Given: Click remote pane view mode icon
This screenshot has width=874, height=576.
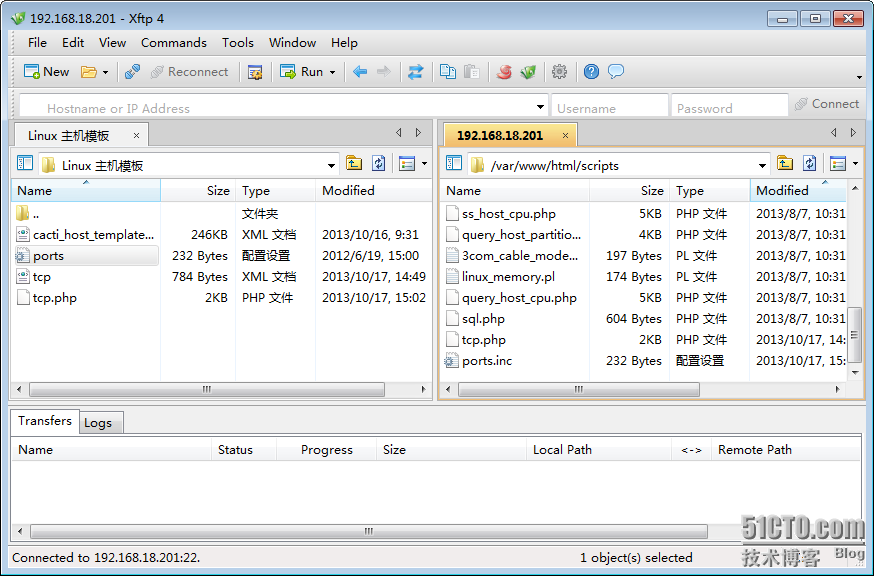Looking at the screenshot, I should pyautogui.click(x=838, y=163).
